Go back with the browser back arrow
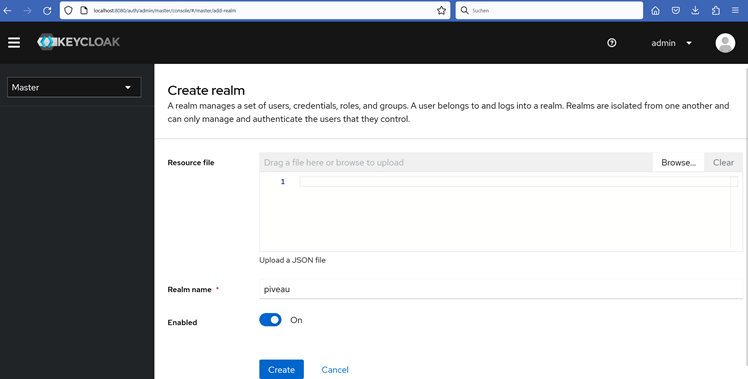The height and width of the screenshot is (379, 748). tap(7, 11)
